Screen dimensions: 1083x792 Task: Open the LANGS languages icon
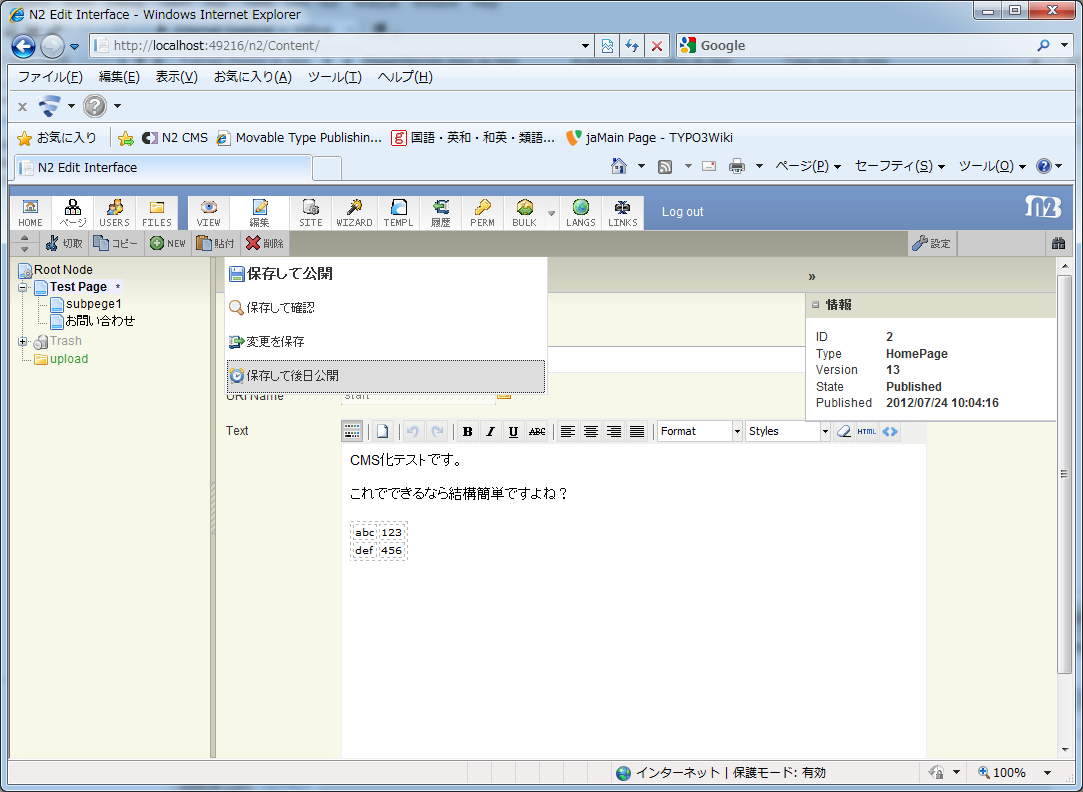tap(581, 213)
